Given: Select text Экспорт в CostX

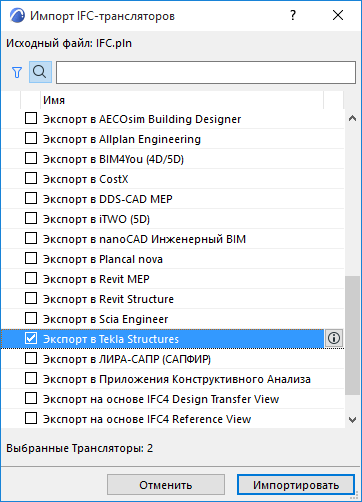Looking at the screenshot, I should click(86, 179).
